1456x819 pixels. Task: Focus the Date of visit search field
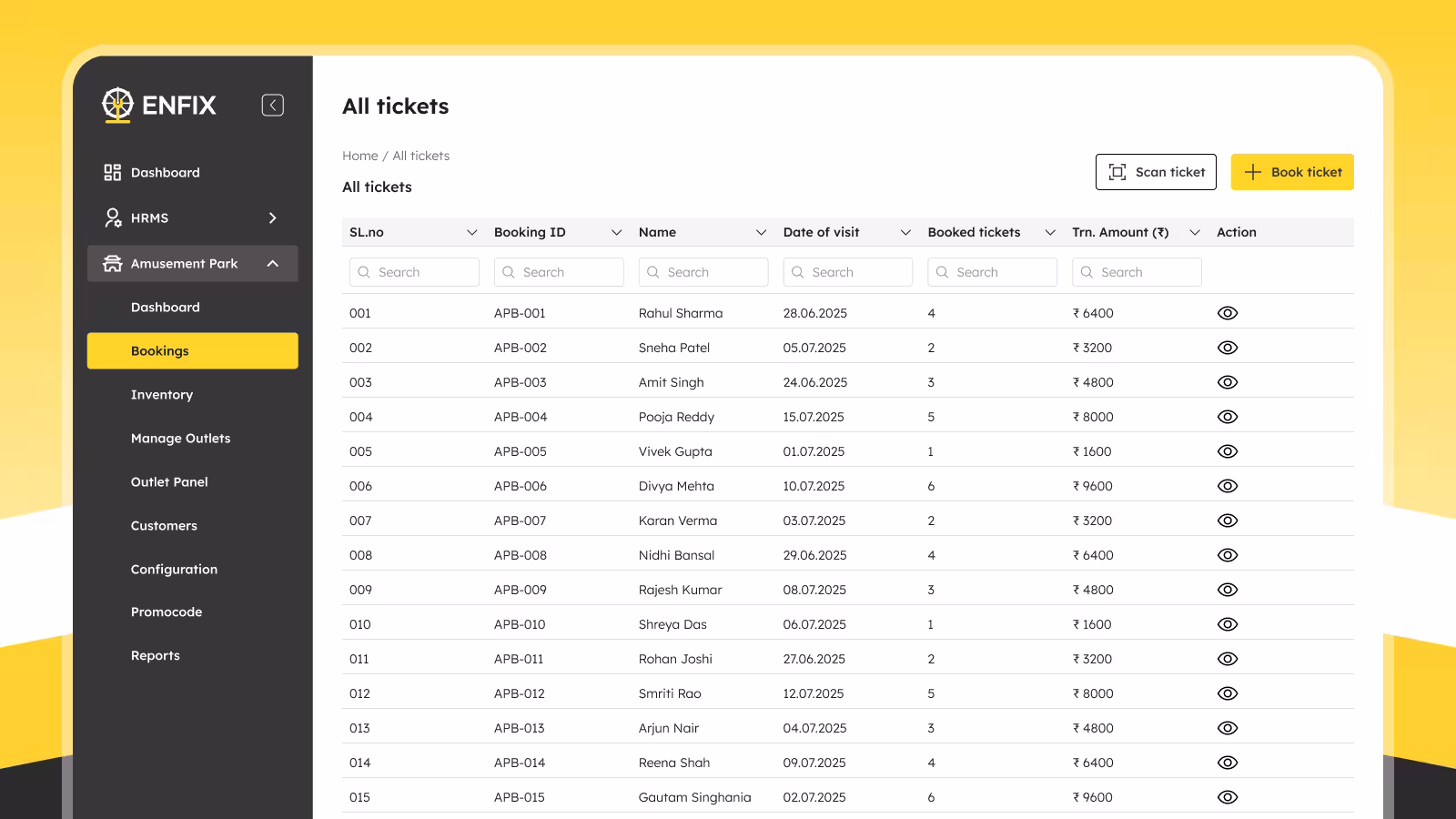[848, 272]
